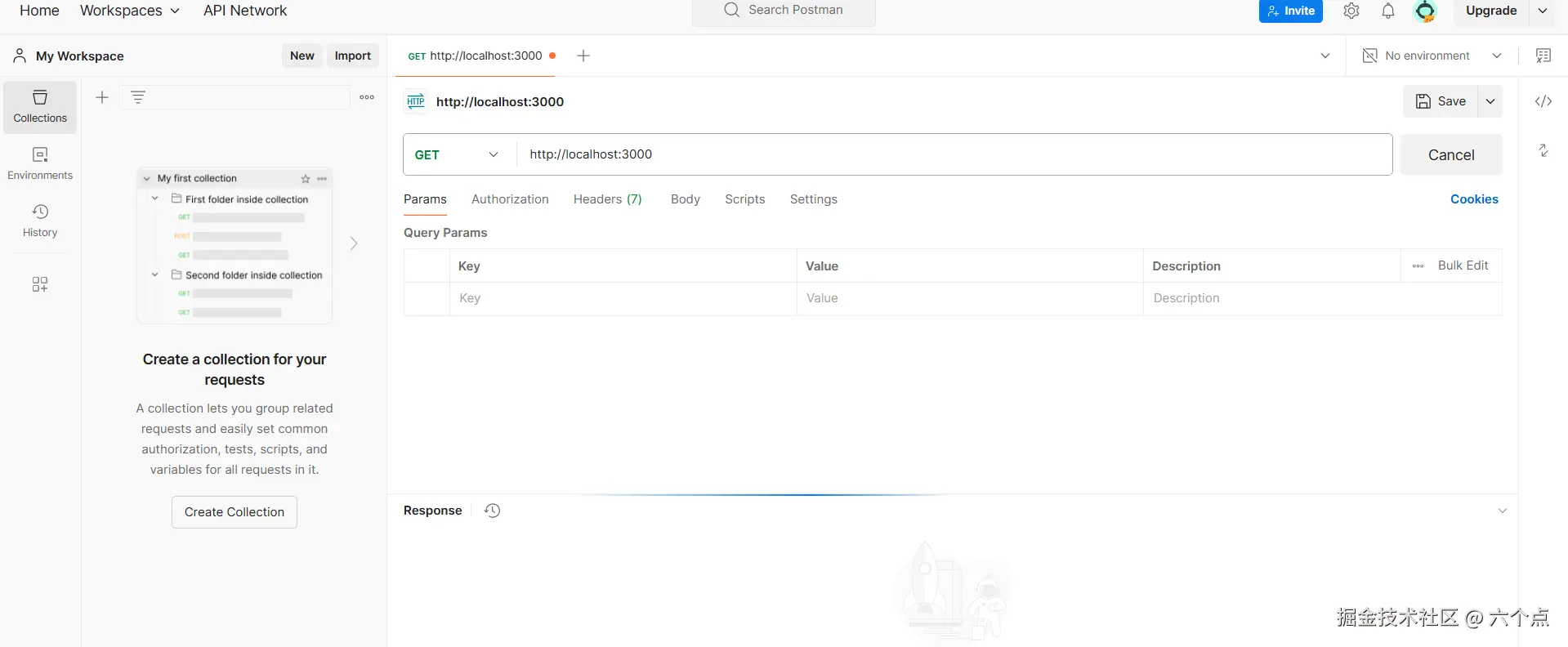The height and width of the screenshot is (647, 1568).
Task: Open a new request tab
Action: [583, 56]
